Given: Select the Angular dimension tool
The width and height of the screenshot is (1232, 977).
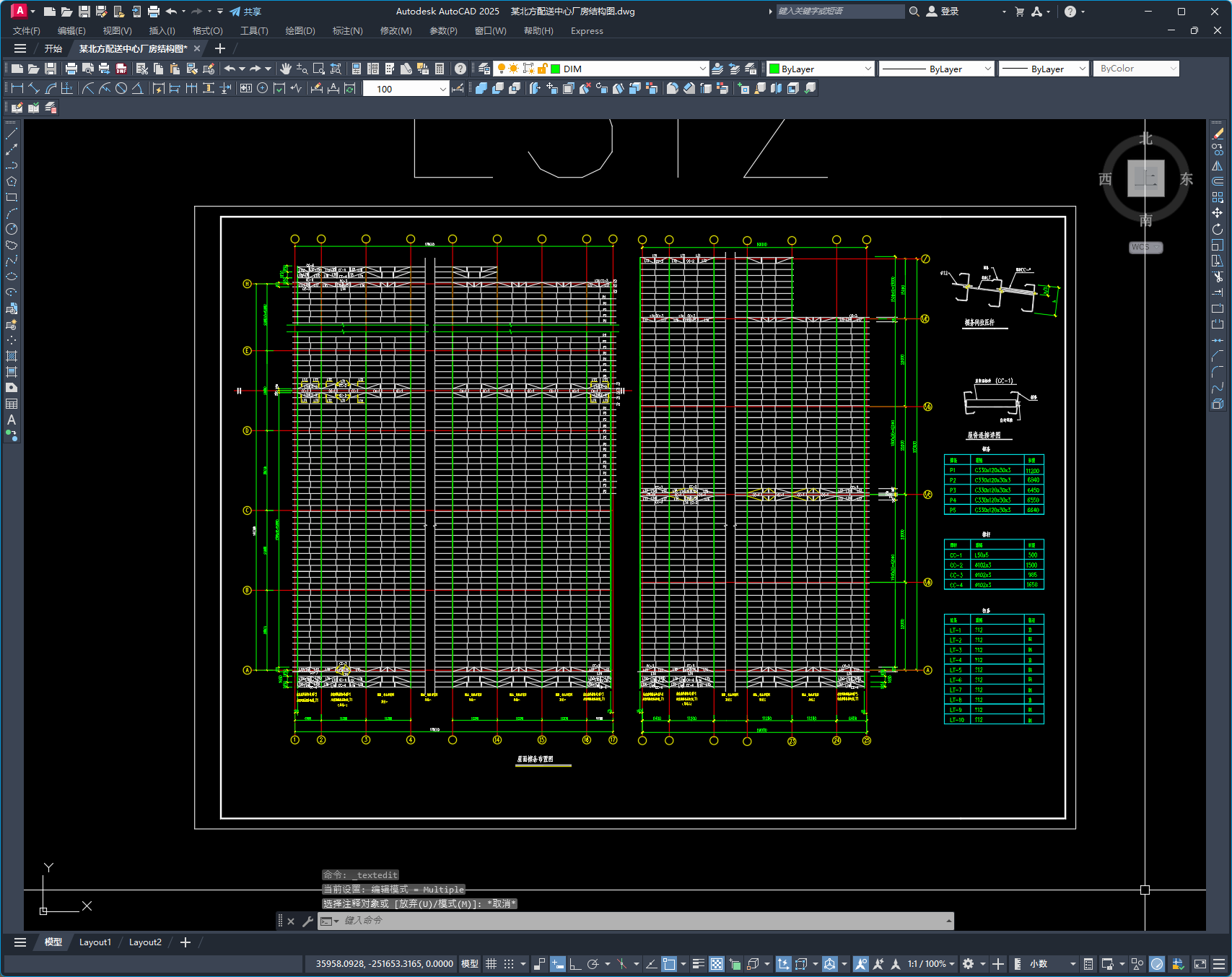Looking at the screenshot, I should pos(137,88).
